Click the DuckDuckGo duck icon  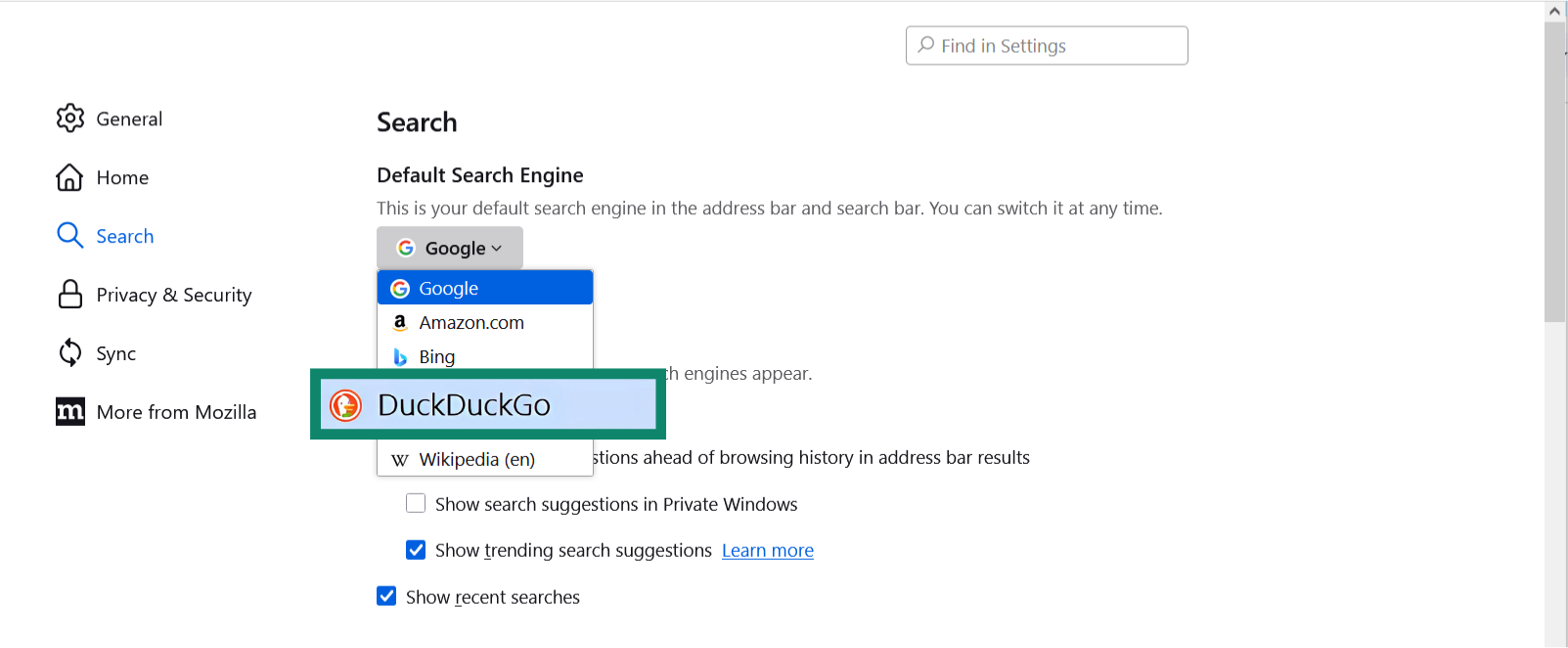(345, 405)
